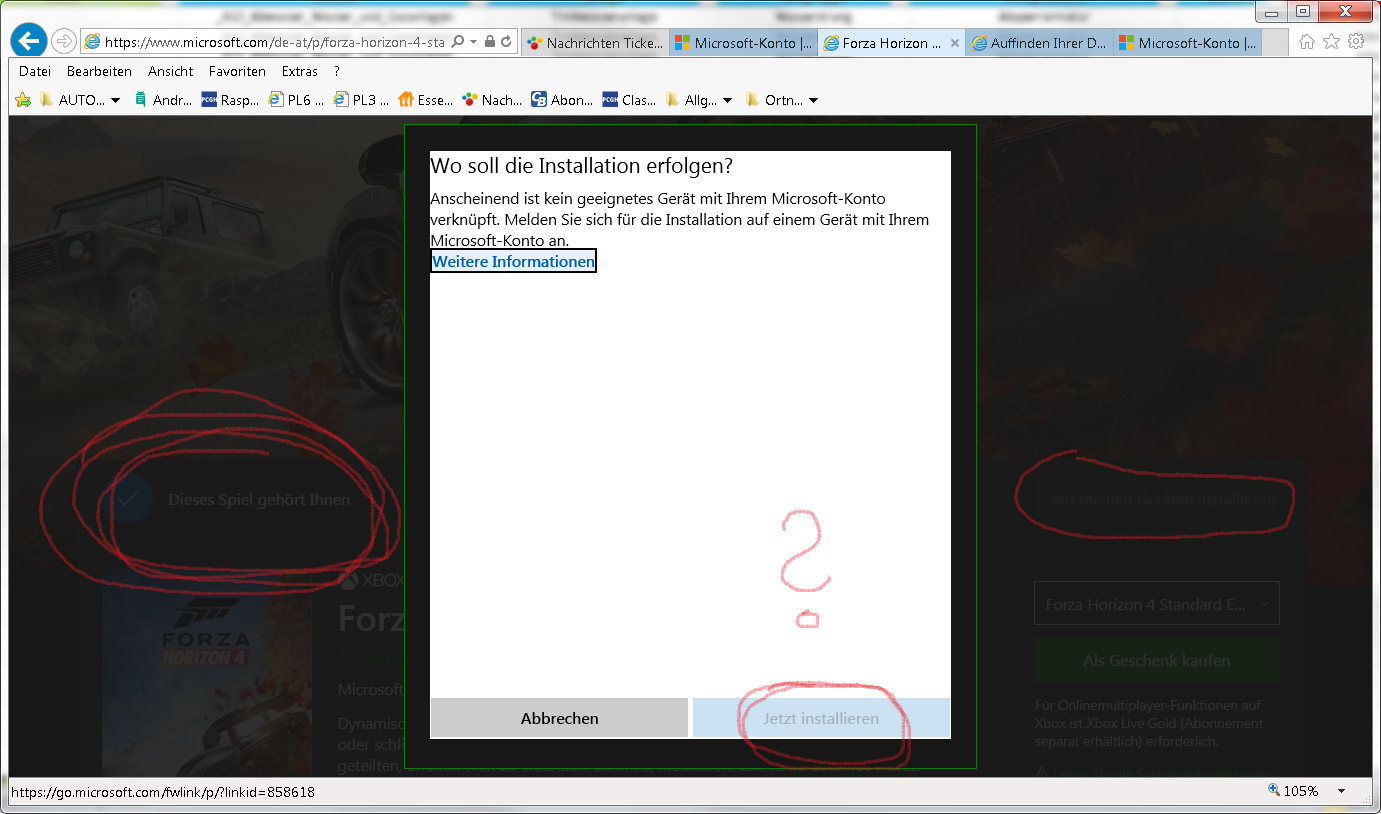Open the Weitere Informationen link

point(512,261)
